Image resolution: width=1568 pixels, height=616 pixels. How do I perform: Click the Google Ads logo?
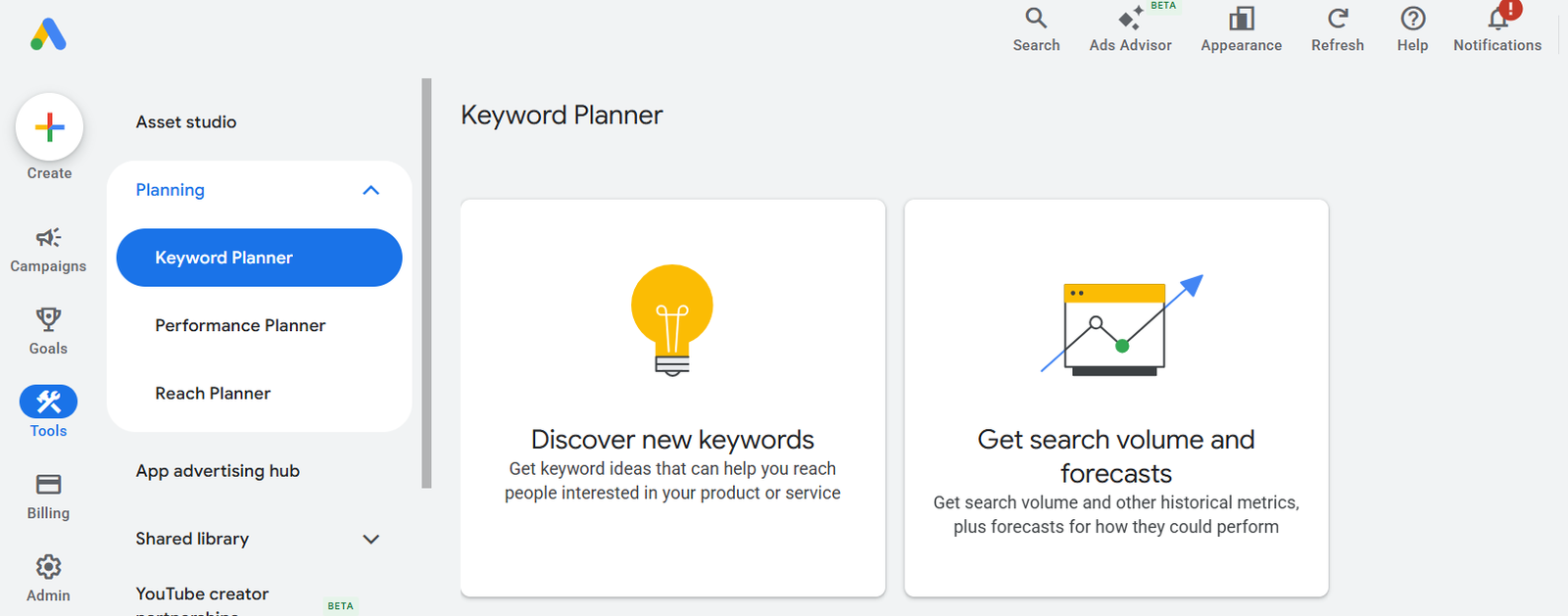(x=48, y=35)
